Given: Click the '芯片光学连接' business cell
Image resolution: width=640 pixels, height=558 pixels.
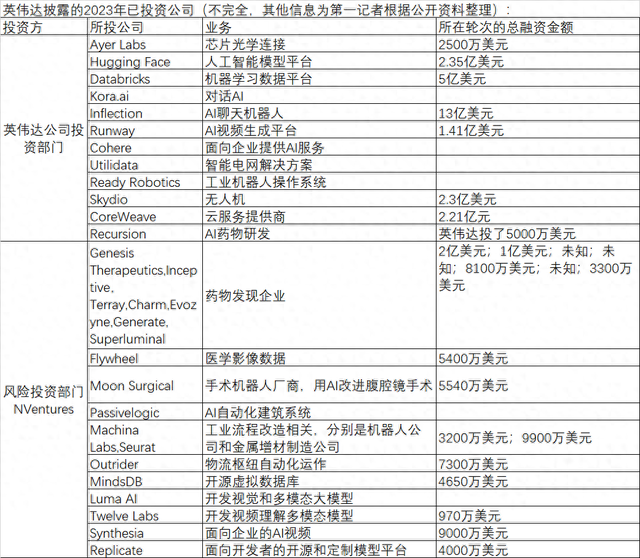Looking at the screenshot, I should (319, 44).
